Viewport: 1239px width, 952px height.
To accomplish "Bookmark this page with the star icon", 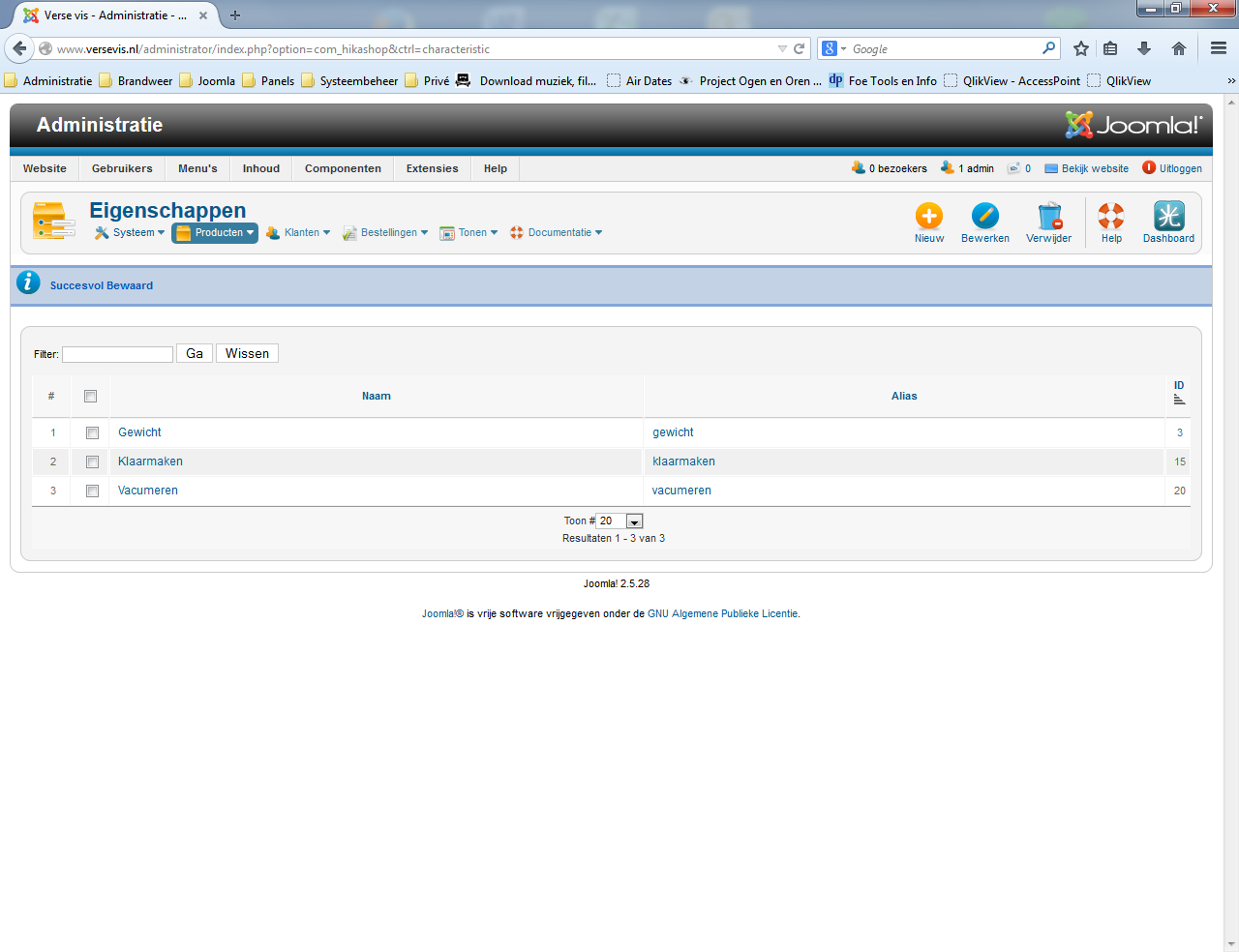I will coord(1081,48).
